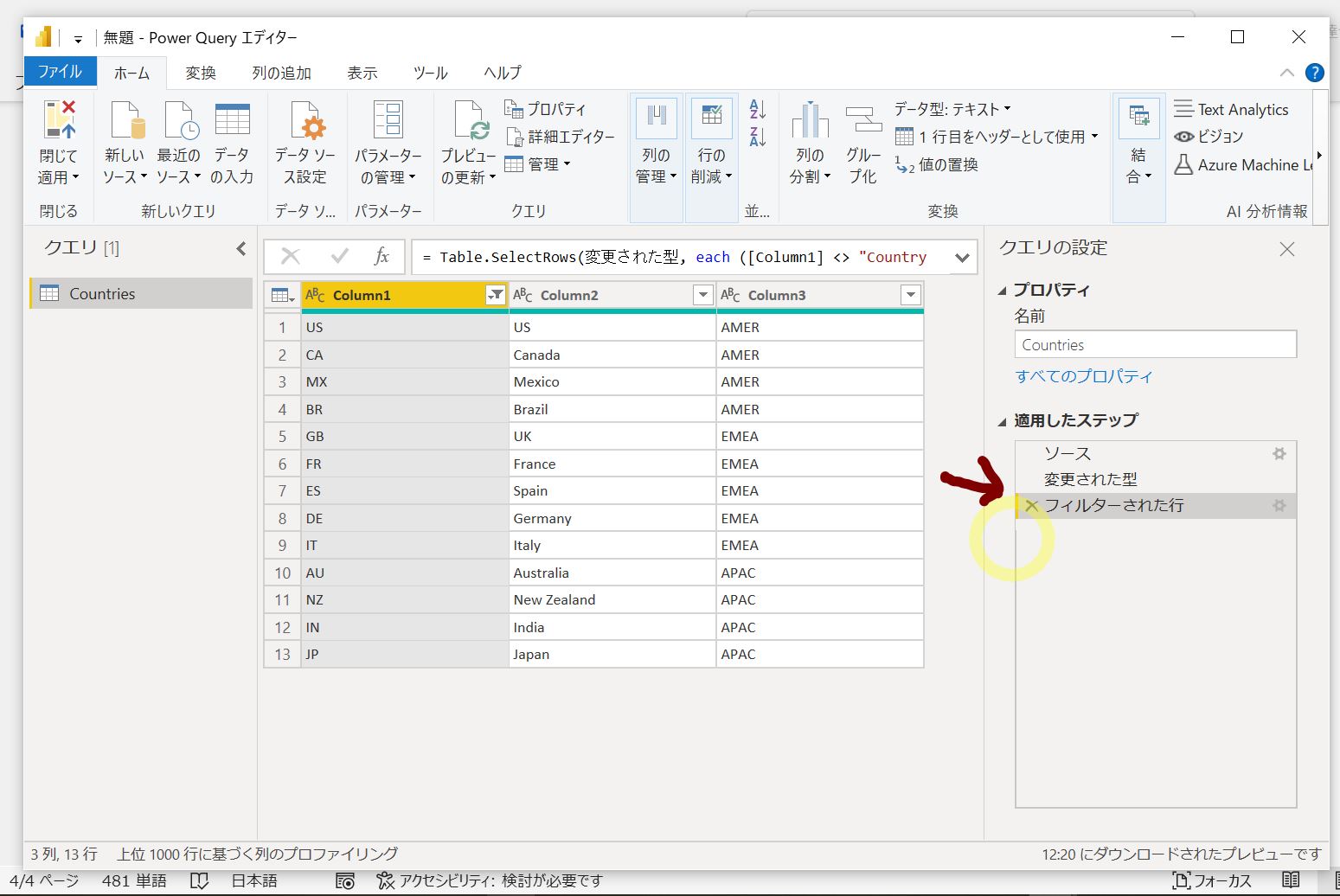Switch to the ツール tab

point(430,74)
